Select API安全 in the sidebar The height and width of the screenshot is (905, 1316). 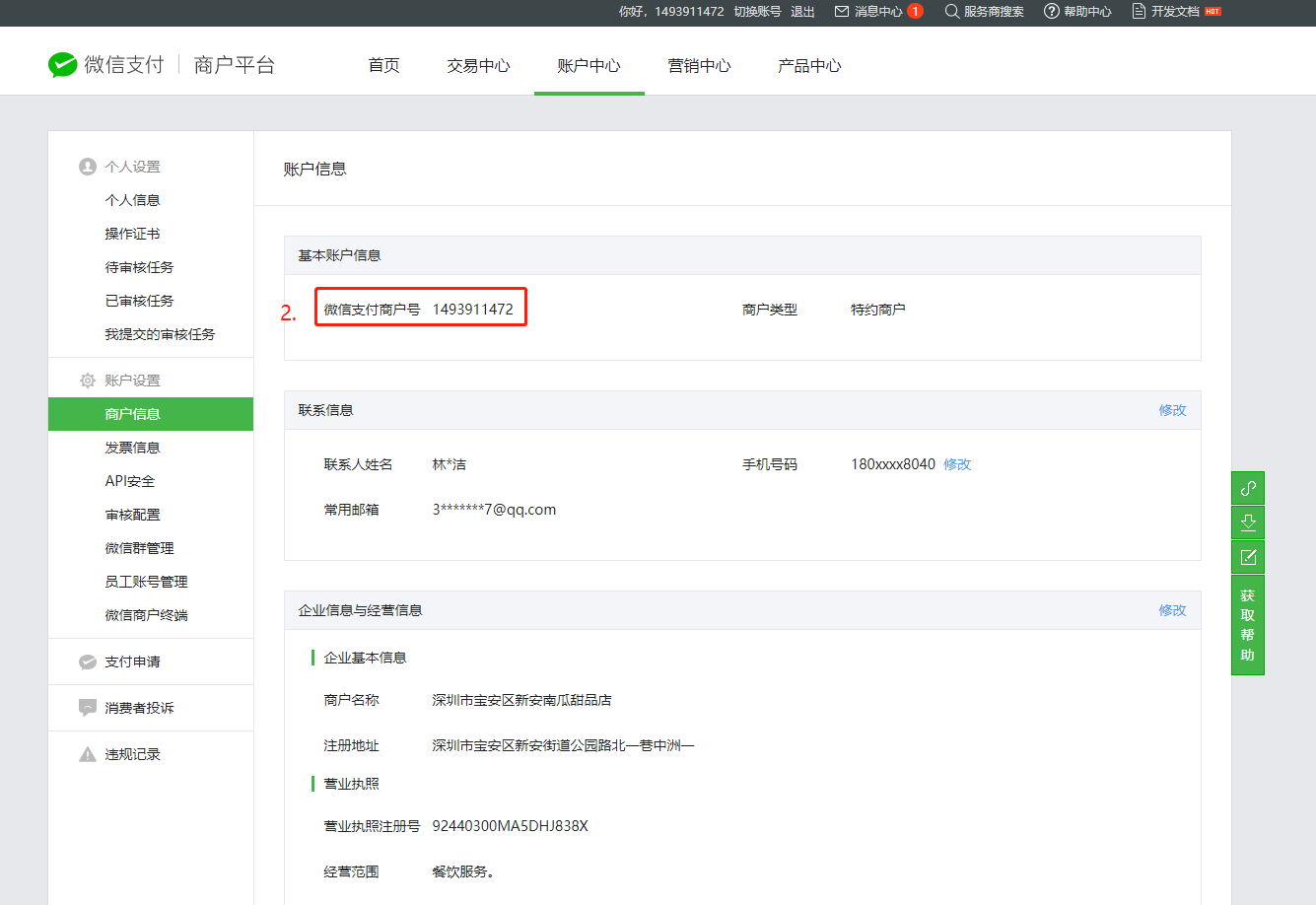pos(130,481)
